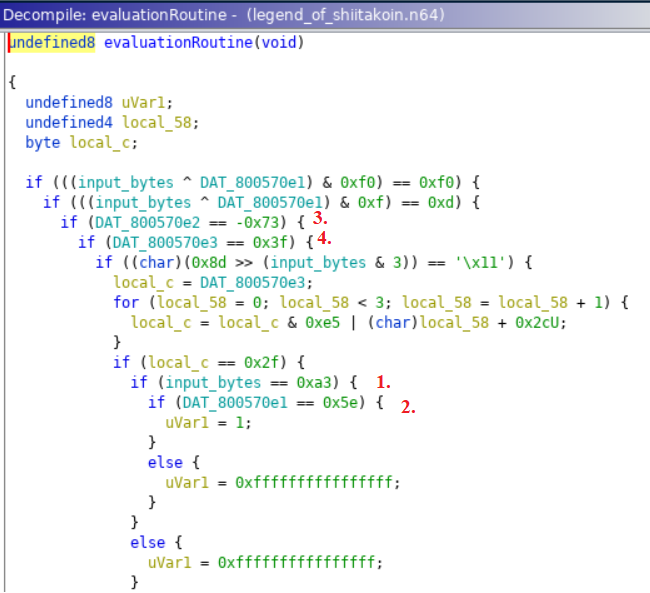Viewport: 650px width, 593px height.
Task: Click the first 0xffffffffffffffff return value
Action: click(x=313, y=482)
